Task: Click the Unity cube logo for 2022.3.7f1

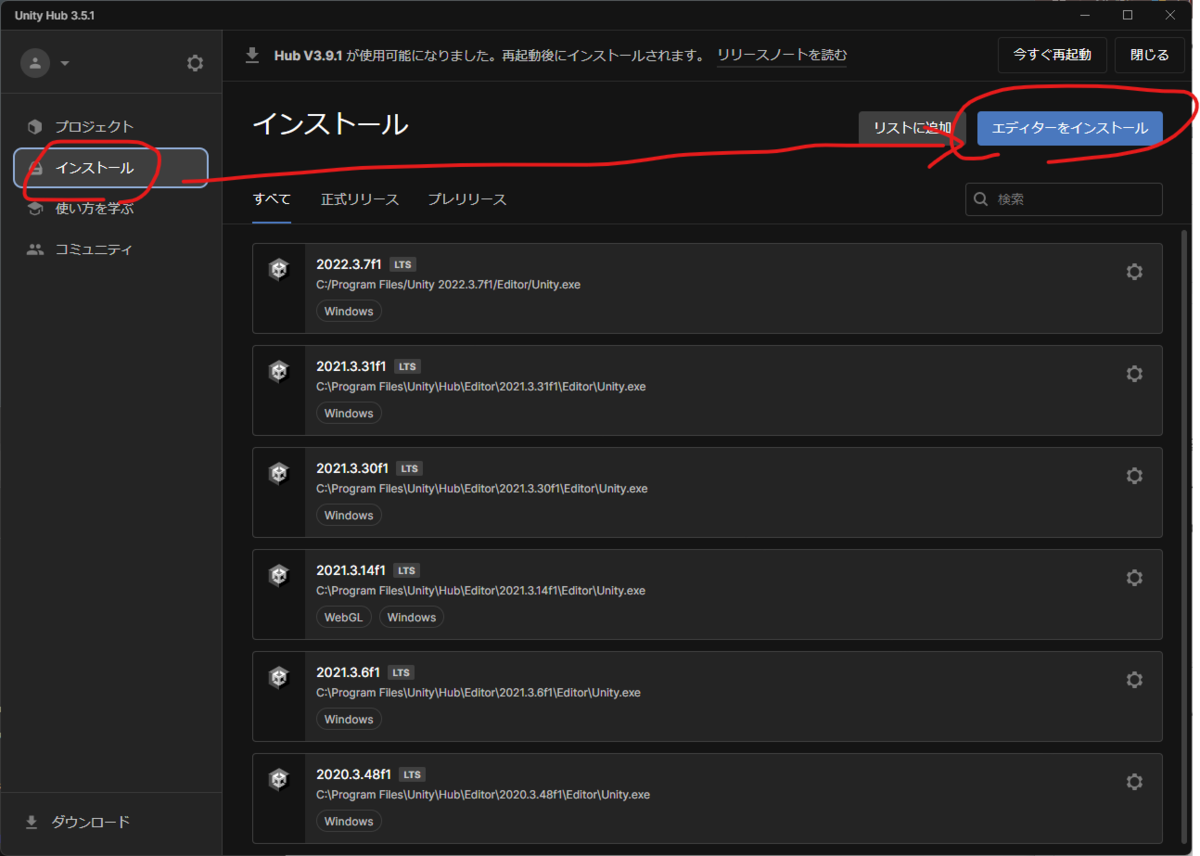Action: (x=278, y=269)
